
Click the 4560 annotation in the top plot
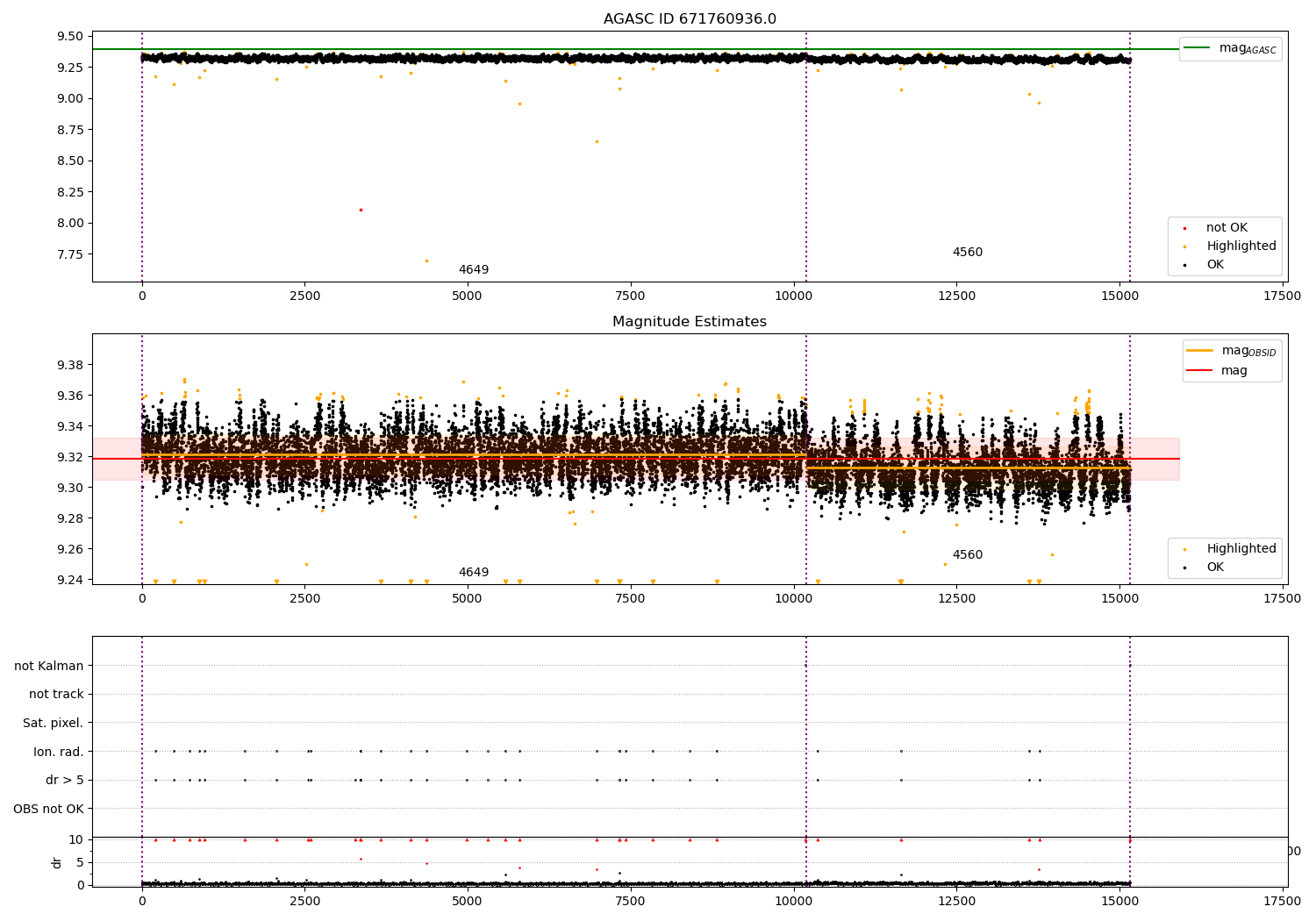pyautogui.click(x=968, y=253)
